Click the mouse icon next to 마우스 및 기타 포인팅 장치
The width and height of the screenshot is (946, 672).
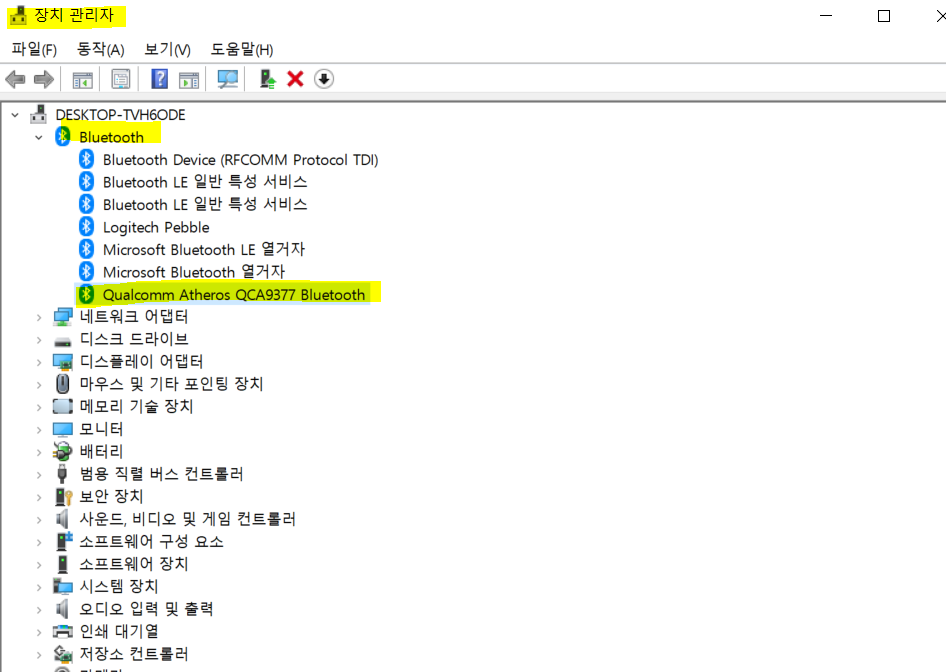coord(63,384)
